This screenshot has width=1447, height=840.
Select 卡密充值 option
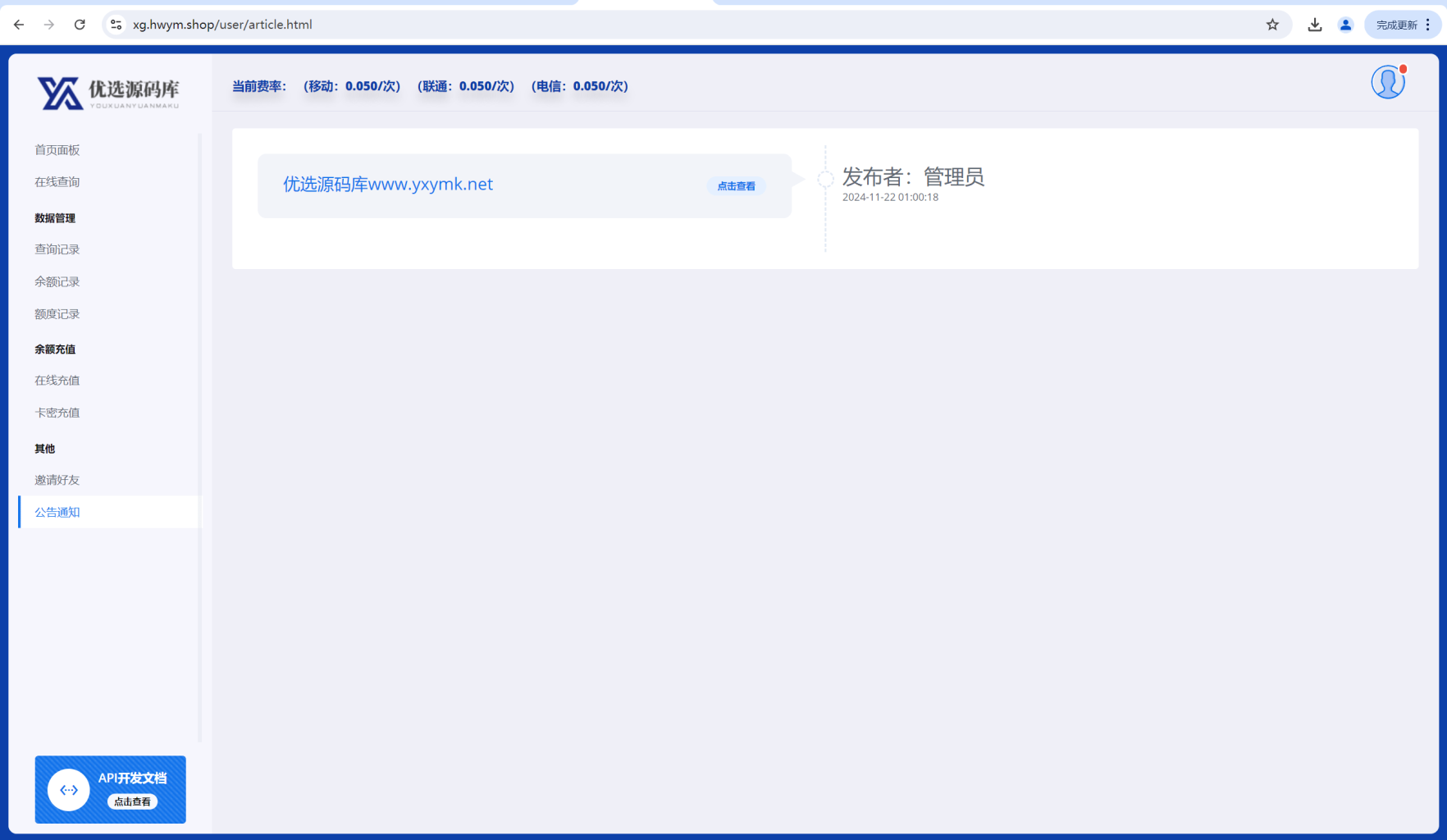(57, 412)
